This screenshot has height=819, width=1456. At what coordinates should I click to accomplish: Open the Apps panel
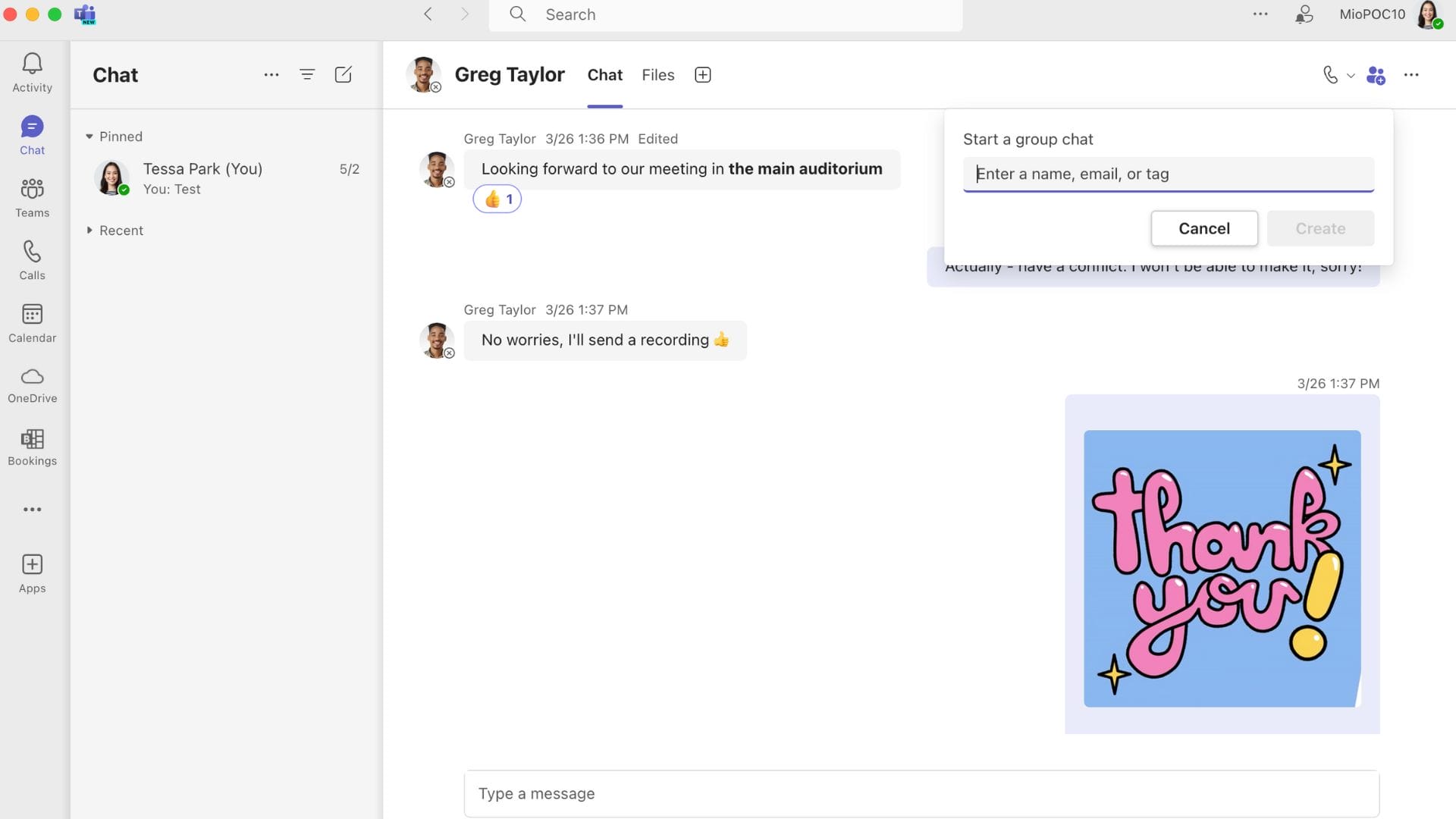tap(31, 573)
